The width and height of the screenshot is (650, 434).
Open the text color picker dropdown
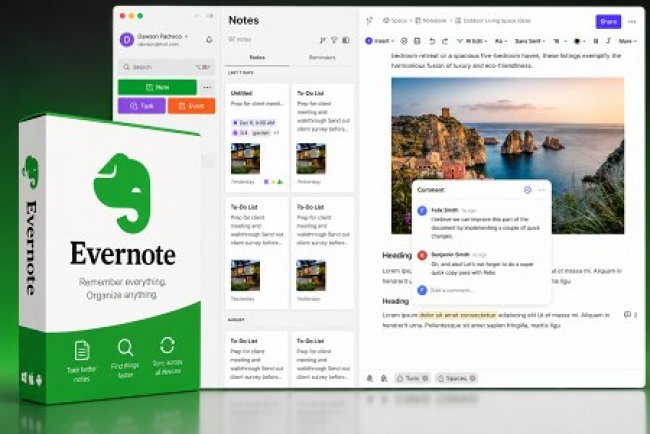click(x=579, y=41)
